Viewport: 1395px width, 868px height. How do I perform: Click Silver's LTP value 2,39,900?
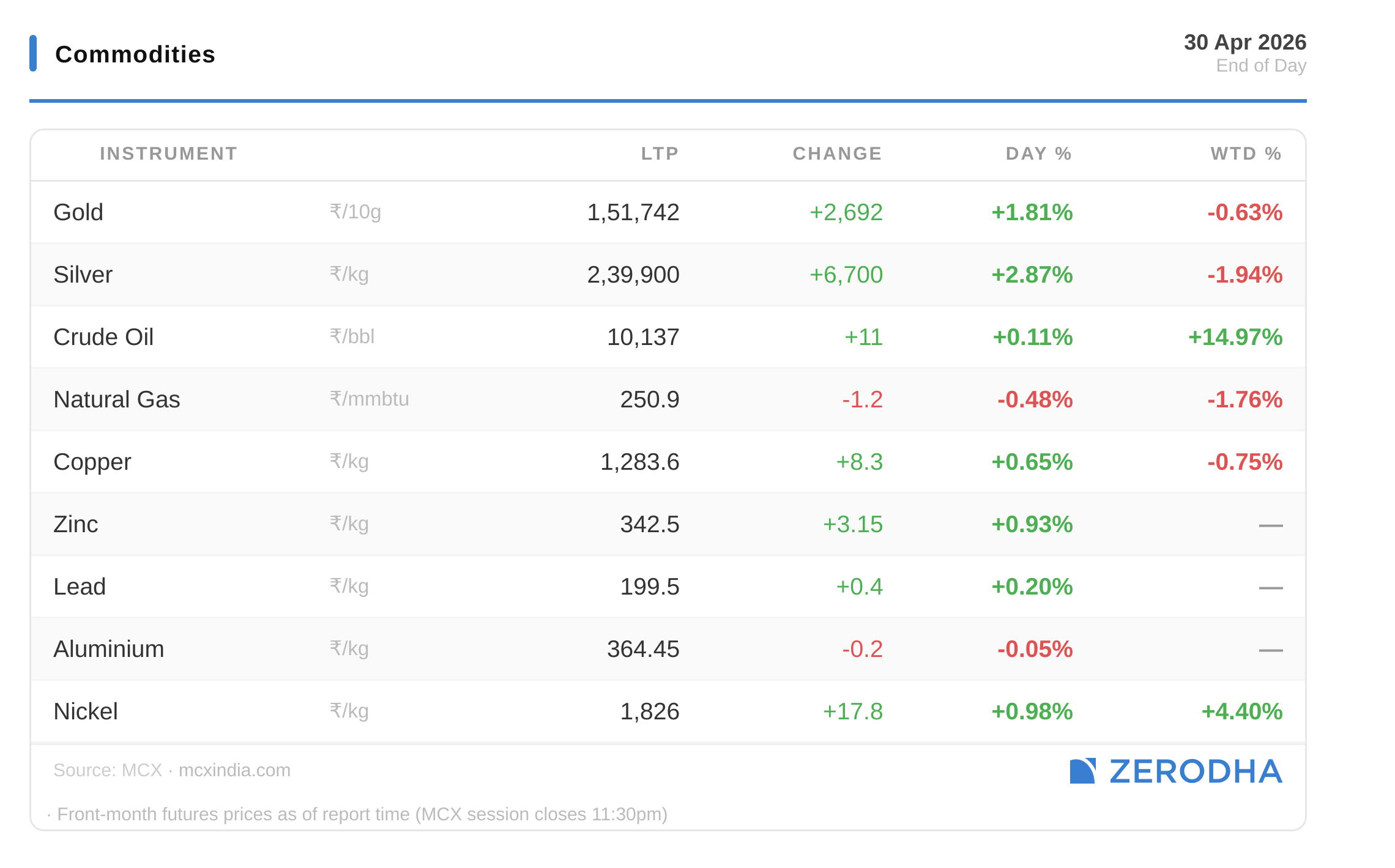[633, 275]
